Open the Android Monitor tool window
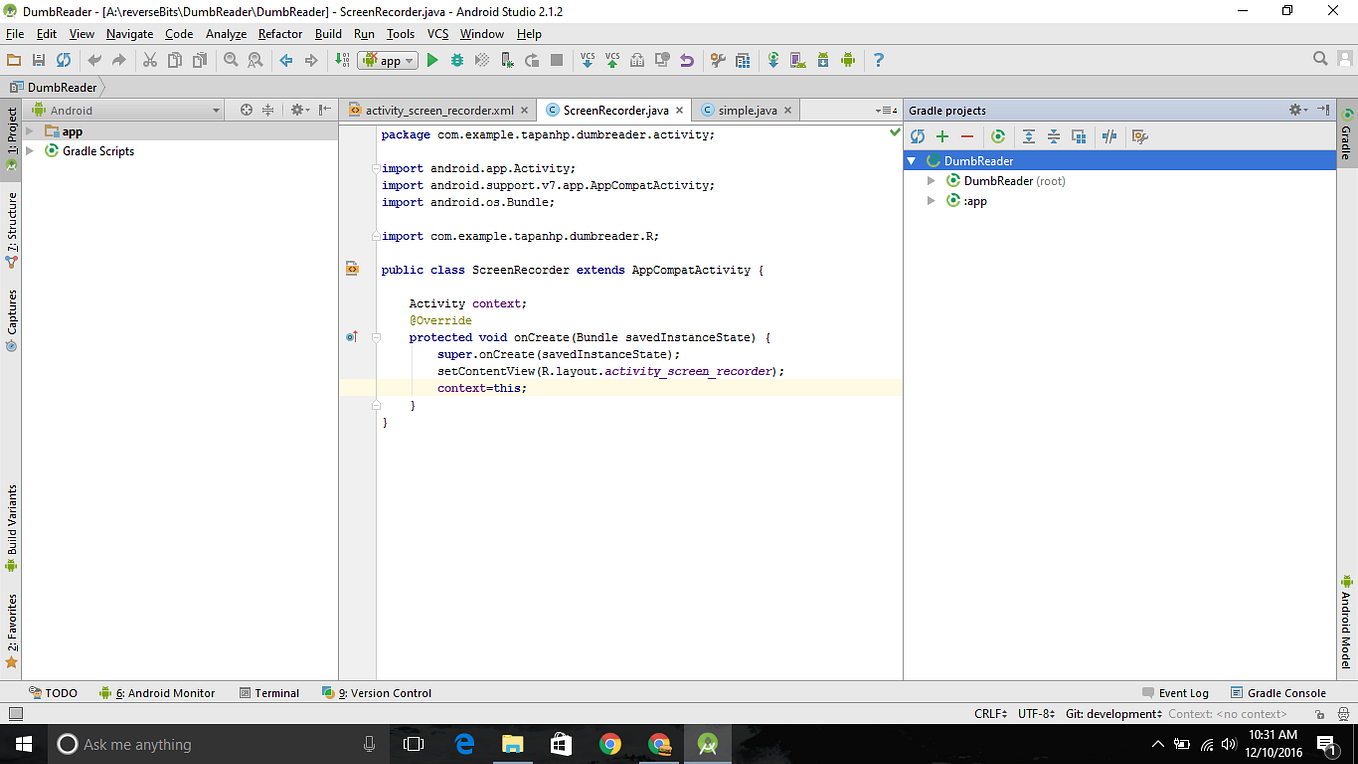The image size is (1358, 764). click(164, 692)
